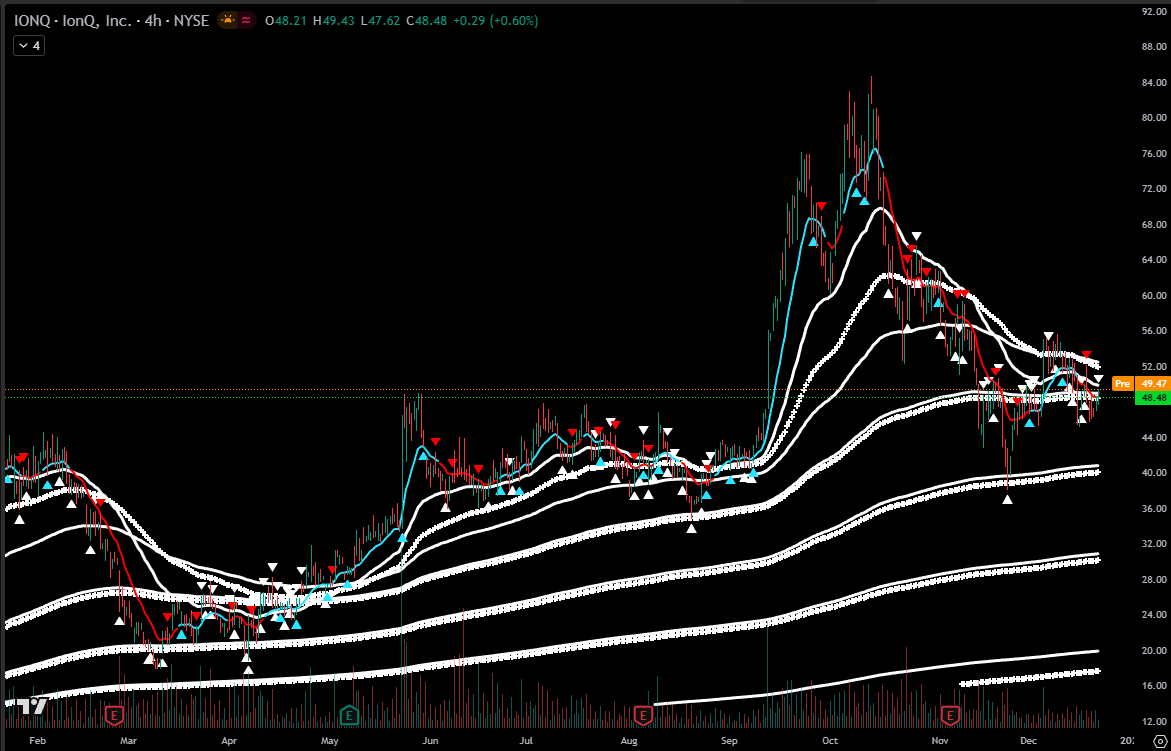This screenshot has width=1171, height=751.
Task: Click the red earnings E marker in November
Action: (x=951, y=716)
